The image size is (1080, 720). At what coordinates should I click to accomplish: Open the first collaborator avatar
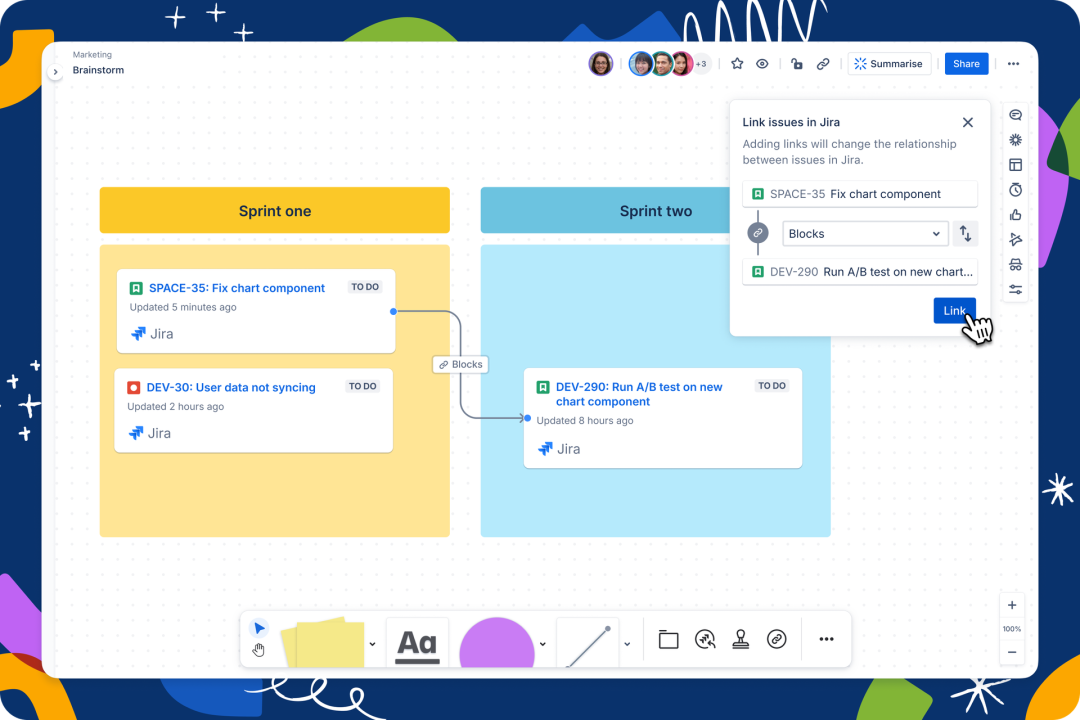[601, 63]
